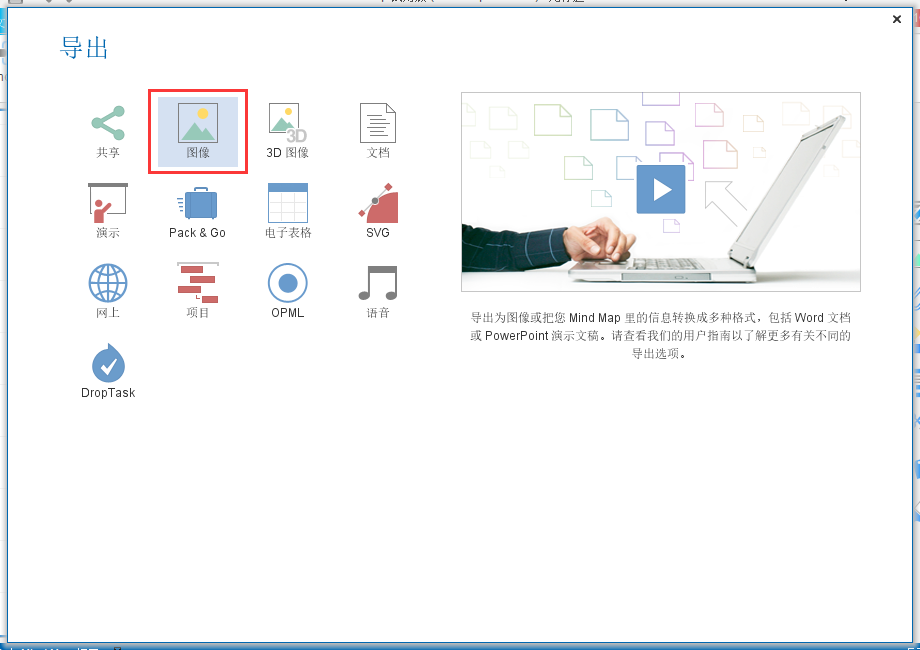Select the 语音 (Audio) export option
The height and width of the screenshot is (650, 920).
(377, 290)
